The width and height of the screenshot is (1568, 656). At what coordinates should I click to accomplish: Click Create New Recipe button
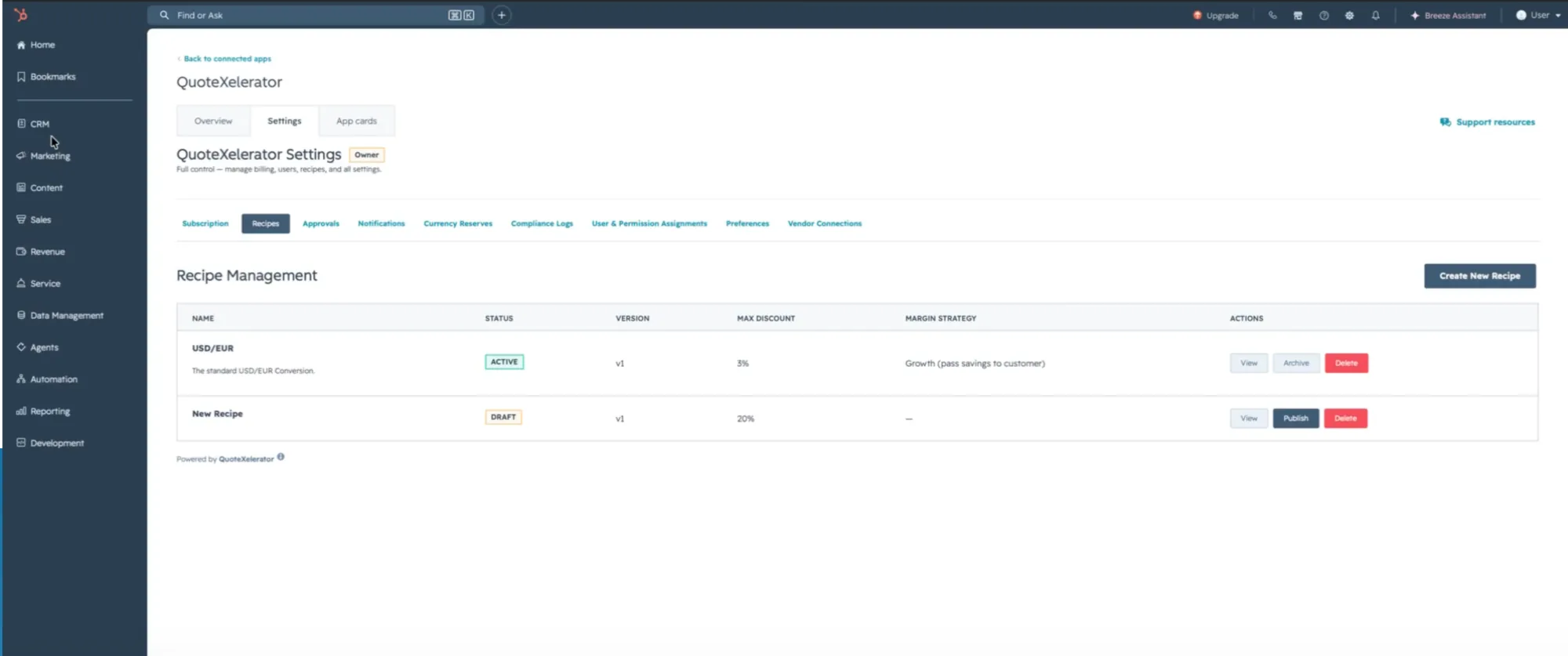1479,276
